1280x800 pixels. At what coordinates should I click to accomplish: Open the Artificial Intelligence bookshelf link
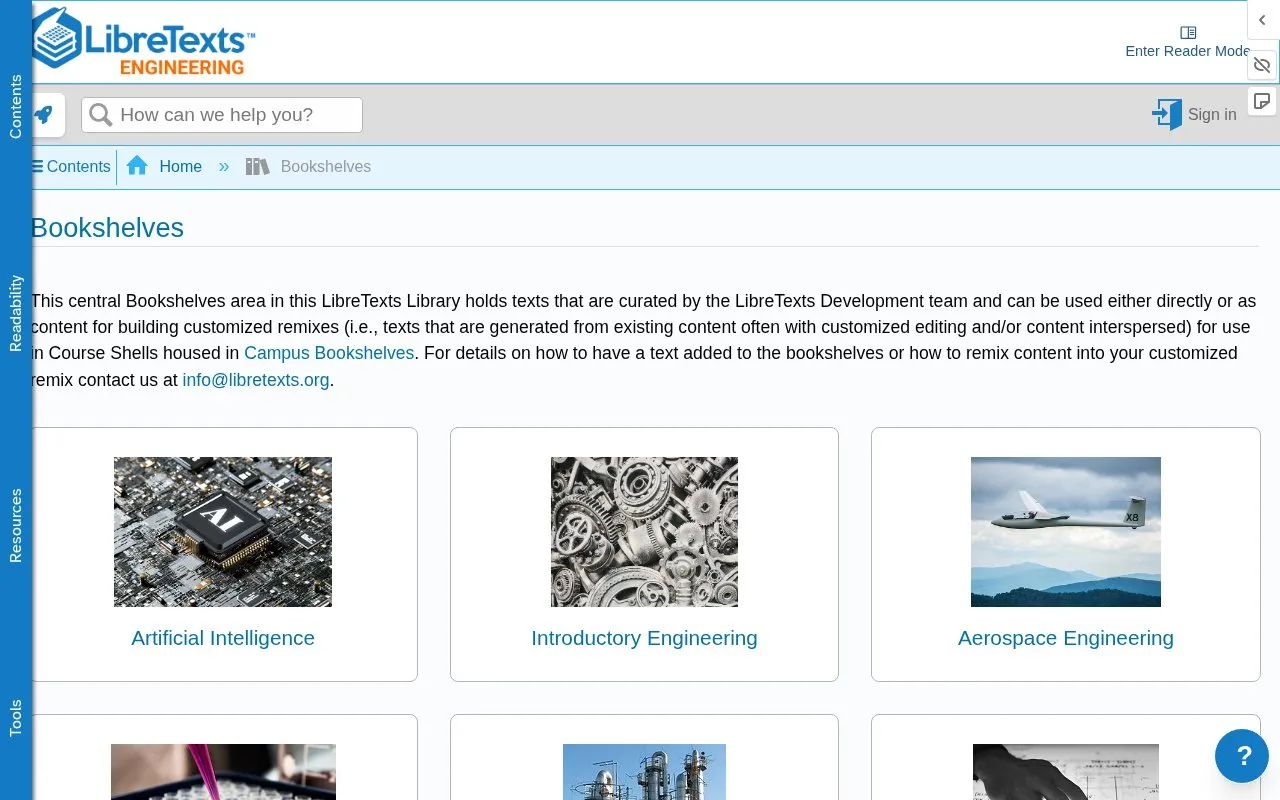click(223, 638)
